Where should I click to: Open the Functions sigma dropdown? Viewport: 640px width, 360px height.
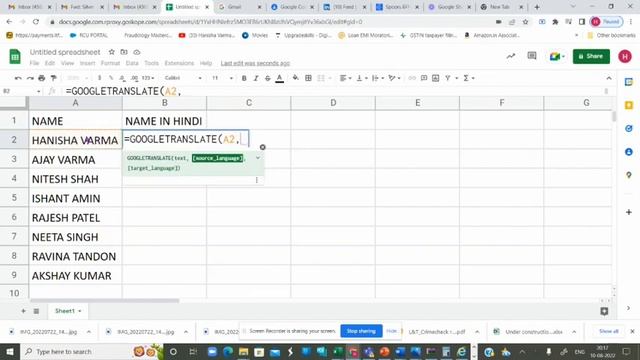click(469, 78)
